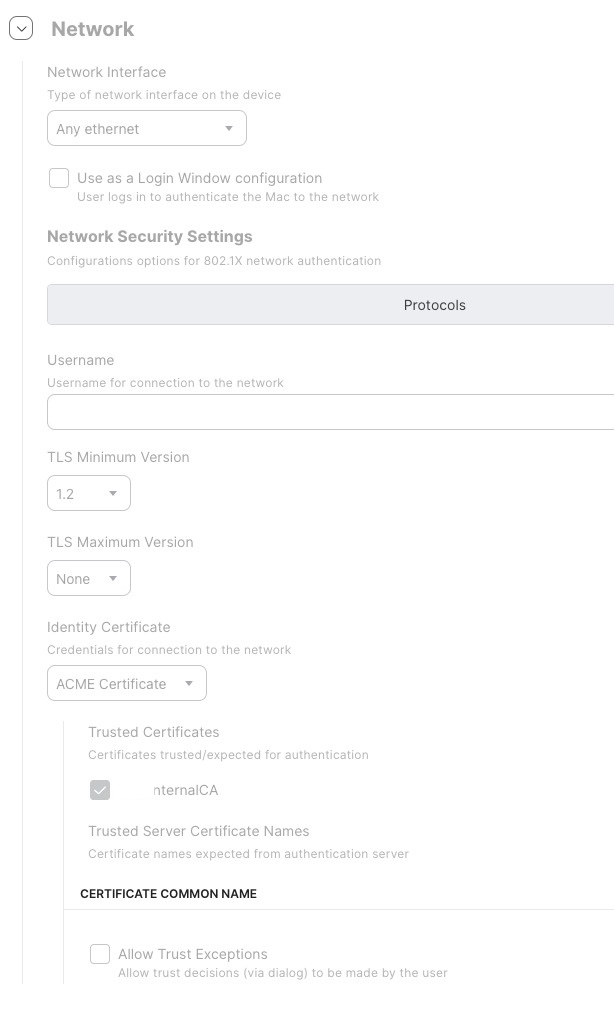Focus the Username text field
The width and height of the screenshot is (614, 1026).
(x=330, y=412)
